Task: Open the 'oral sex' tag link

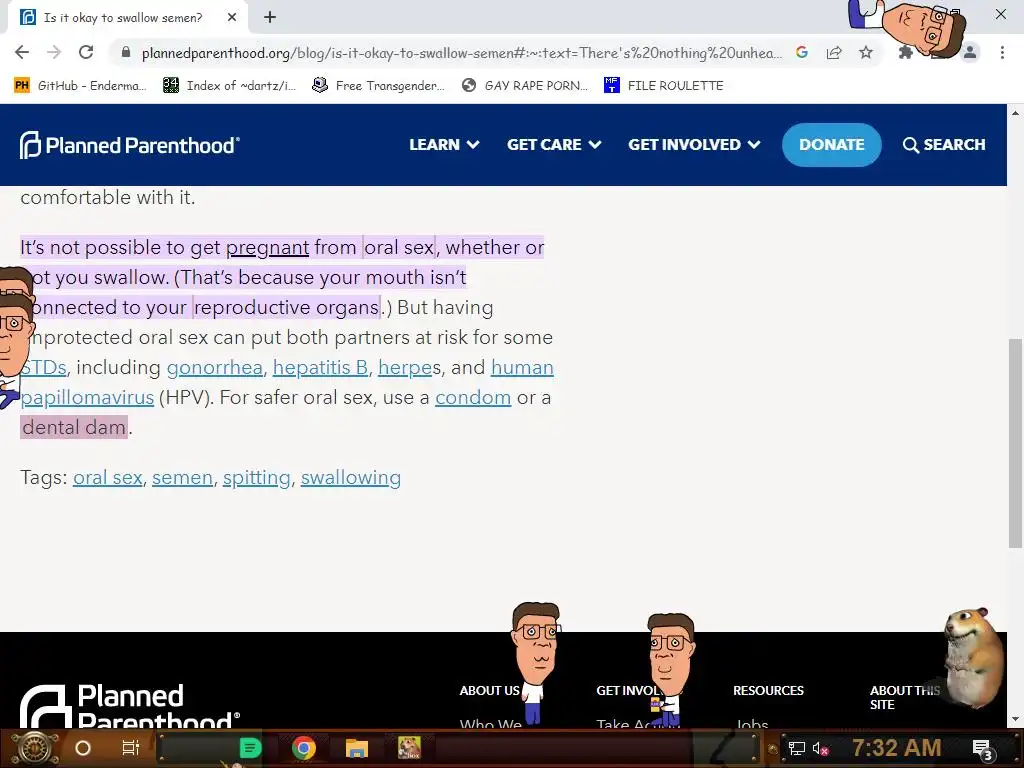Action: 108,477
